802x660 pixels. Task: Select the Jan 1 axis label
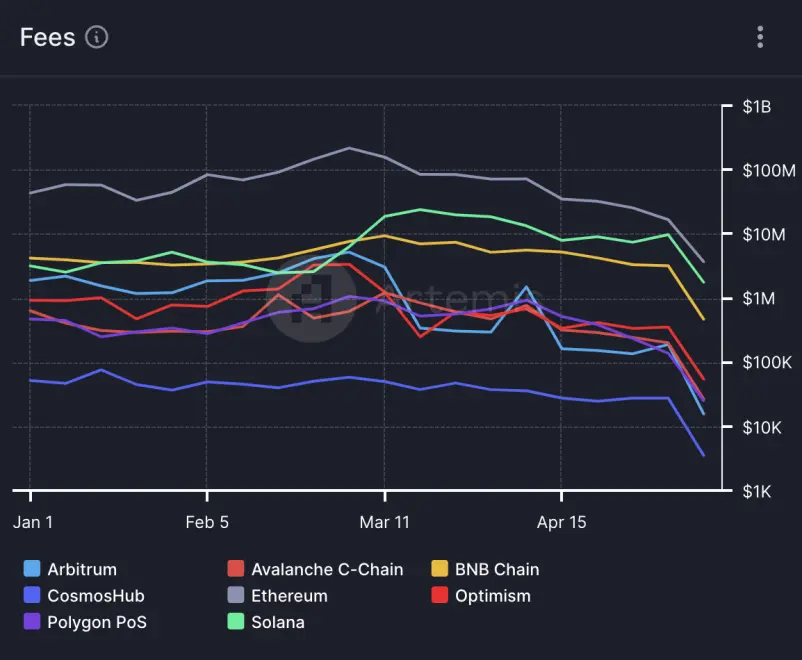[x=33, y=522]
